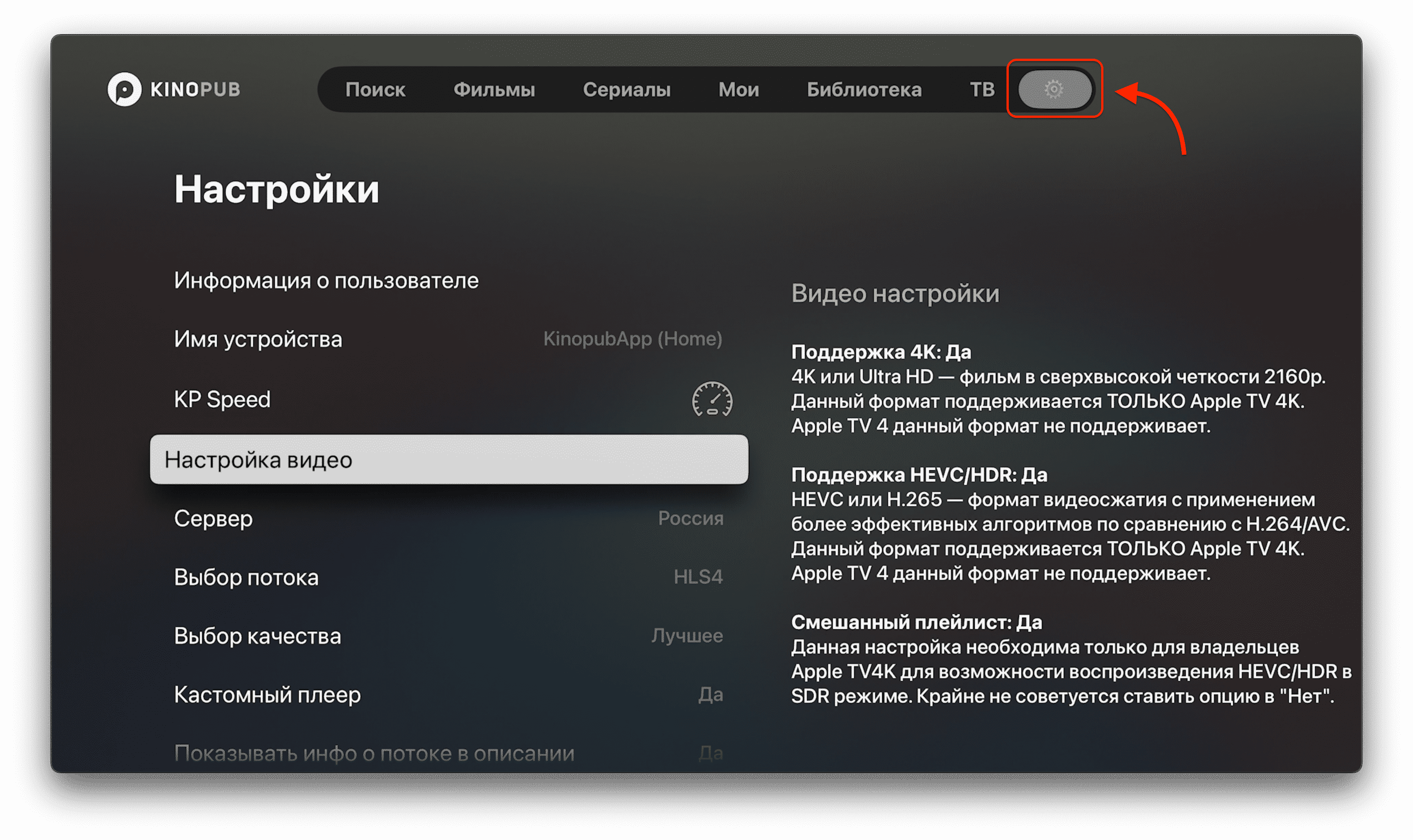Change the Выбор потока setting
Viewport: 1413px width, 840px height.
[x=449, y=577]
